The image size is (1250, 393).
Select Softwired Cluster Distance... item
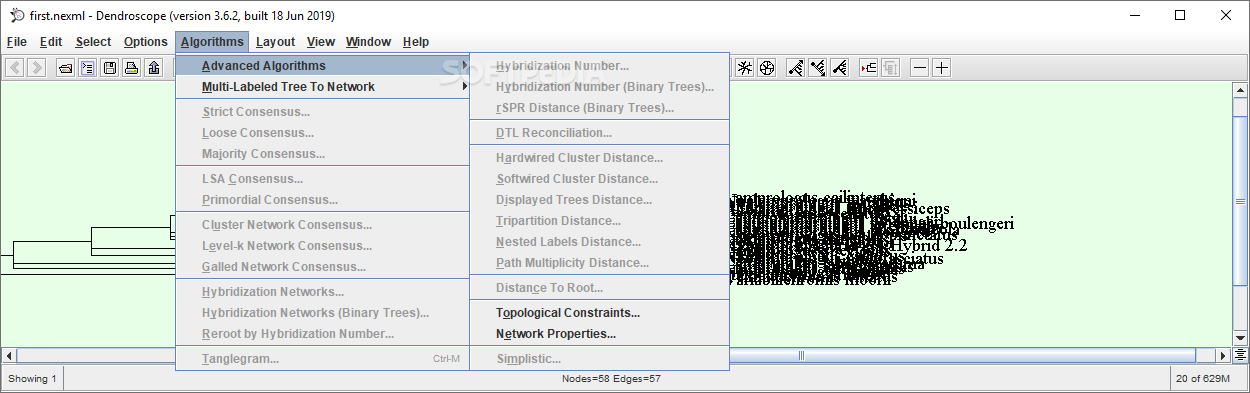point(599,179)
